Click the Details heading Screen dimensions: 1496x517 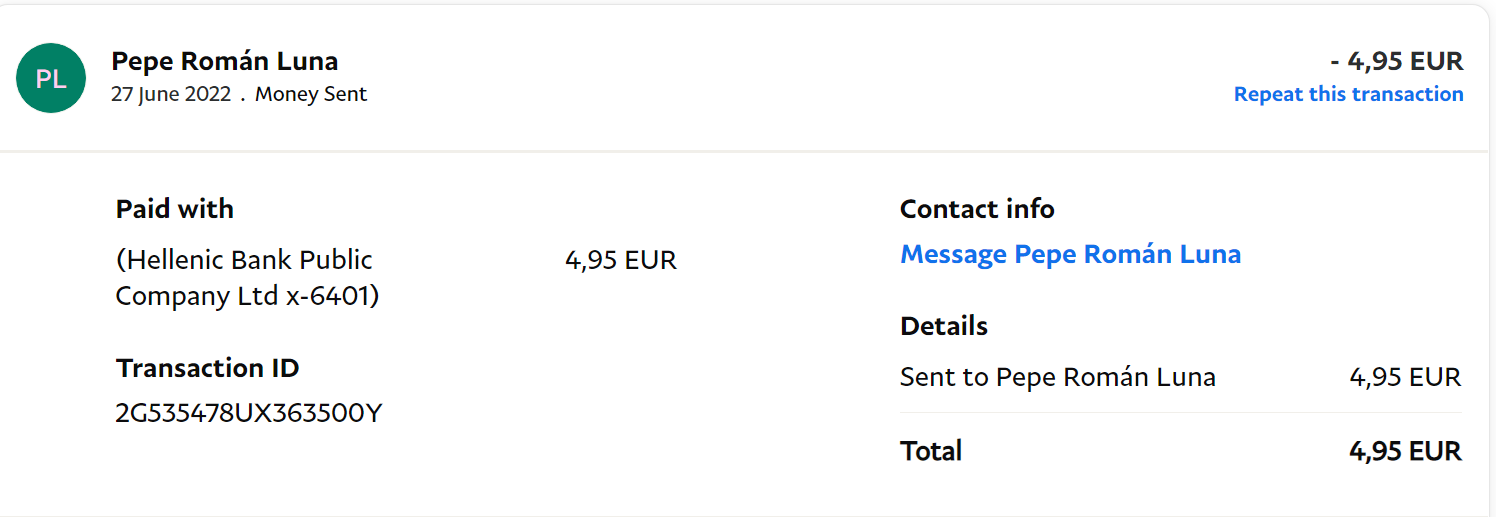pyautogui.click(x=943, y=326)
